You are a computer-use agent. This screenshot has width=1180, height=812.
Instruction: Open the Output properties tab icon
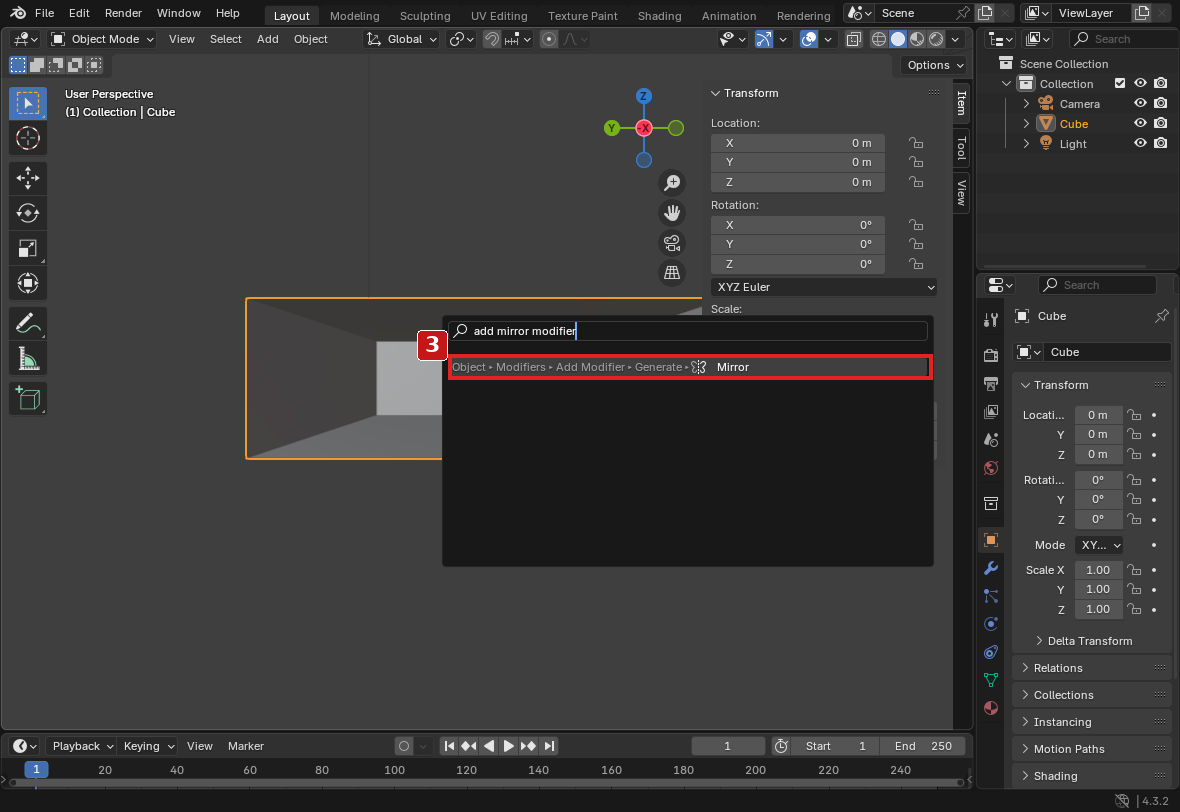click(991, 384)
